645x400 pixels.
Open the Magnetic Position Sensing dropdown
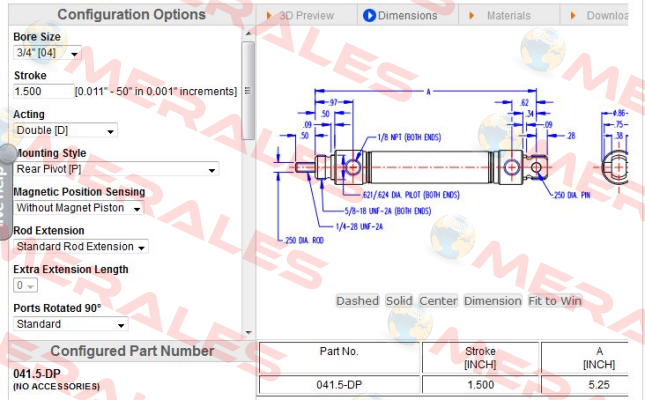[x=79, y=208]
